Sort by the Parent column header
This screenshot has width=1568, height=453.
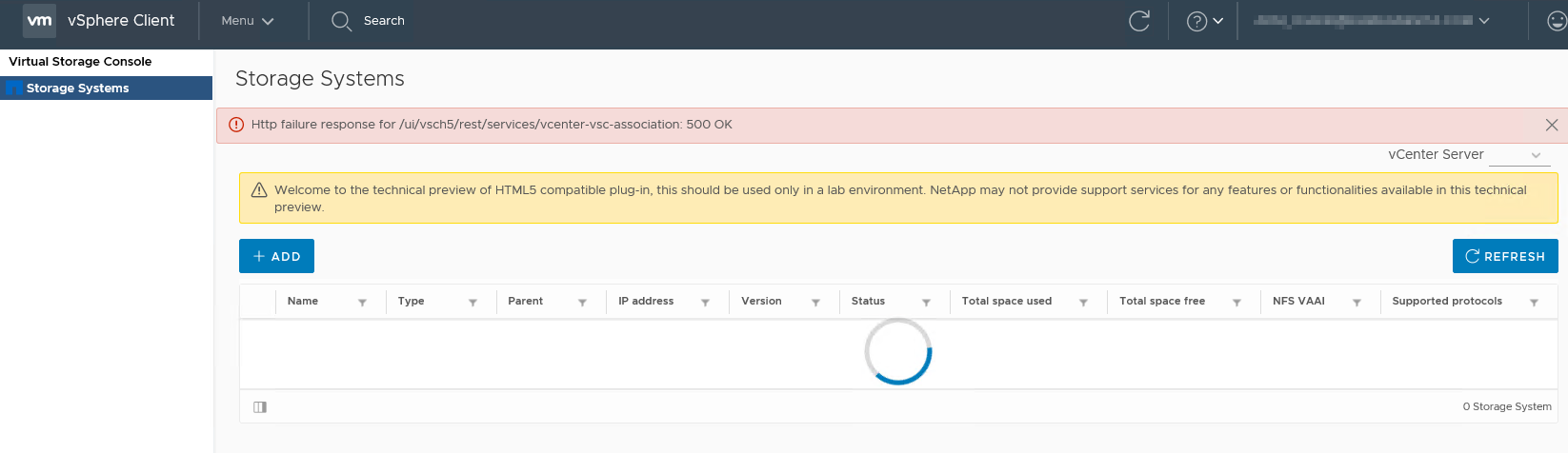[525, 301]
